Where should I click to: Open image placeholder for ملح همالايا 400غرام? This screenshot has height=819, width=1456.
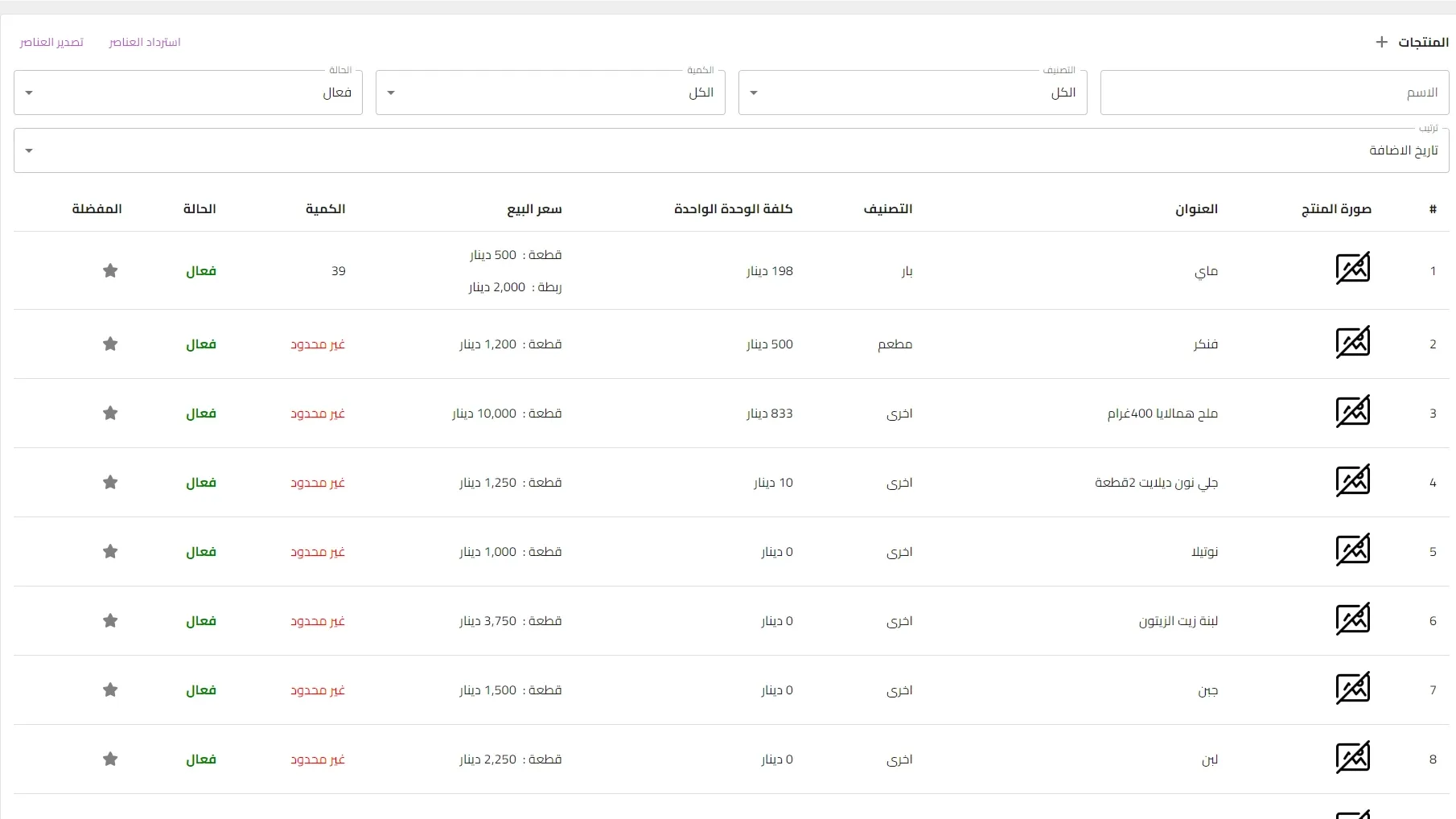(x=1352, y=412)
